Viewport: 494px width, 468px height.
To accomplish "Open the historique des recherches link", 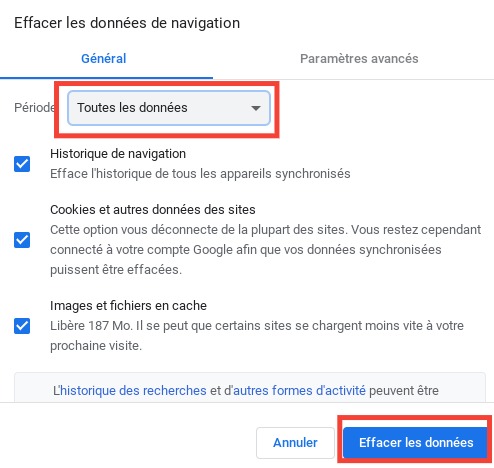I will click(133, 390).
